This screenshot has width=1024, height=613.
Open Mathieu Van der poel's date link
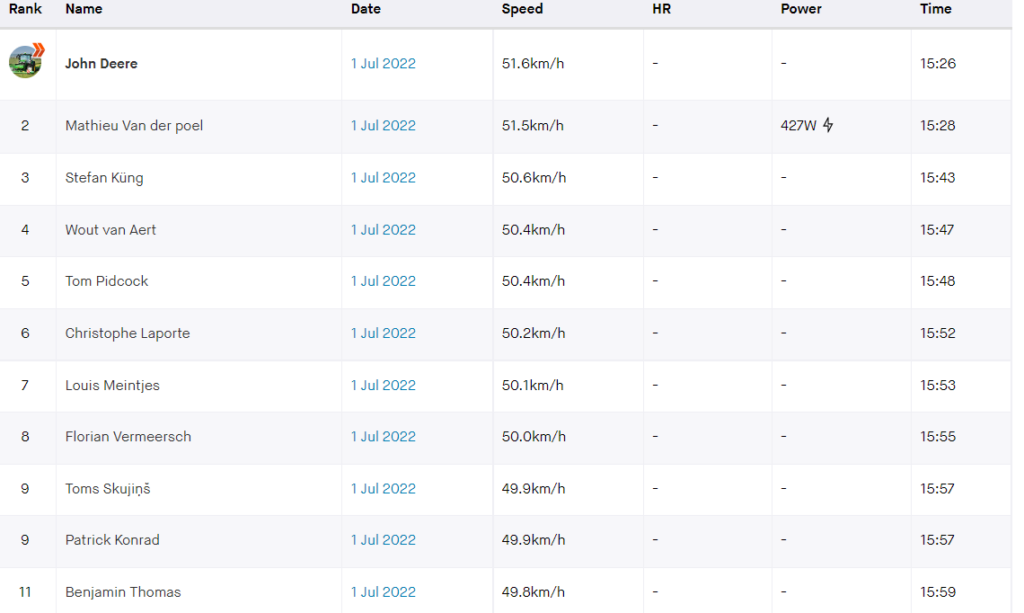383,125
